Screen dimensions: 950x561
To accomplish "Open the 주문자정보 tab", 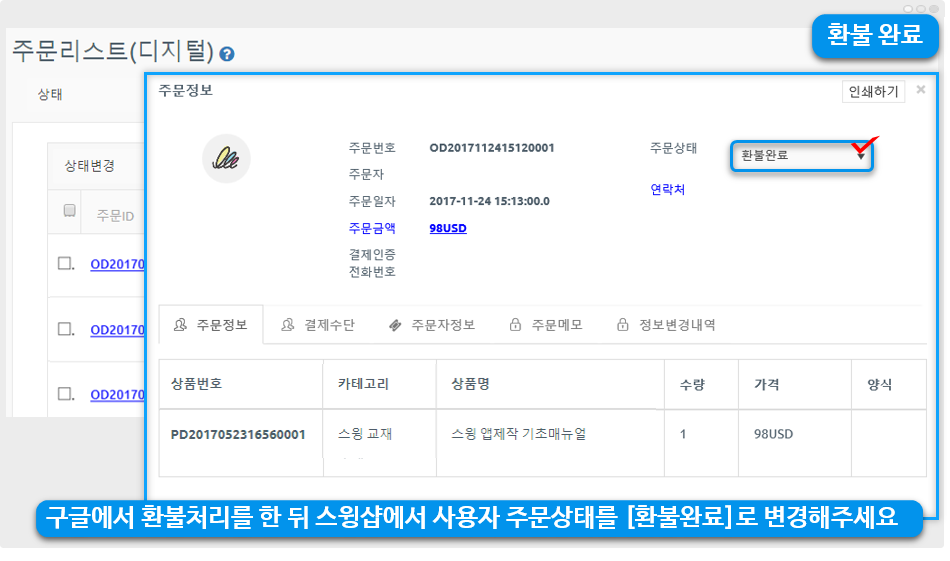I will (431, 325).
